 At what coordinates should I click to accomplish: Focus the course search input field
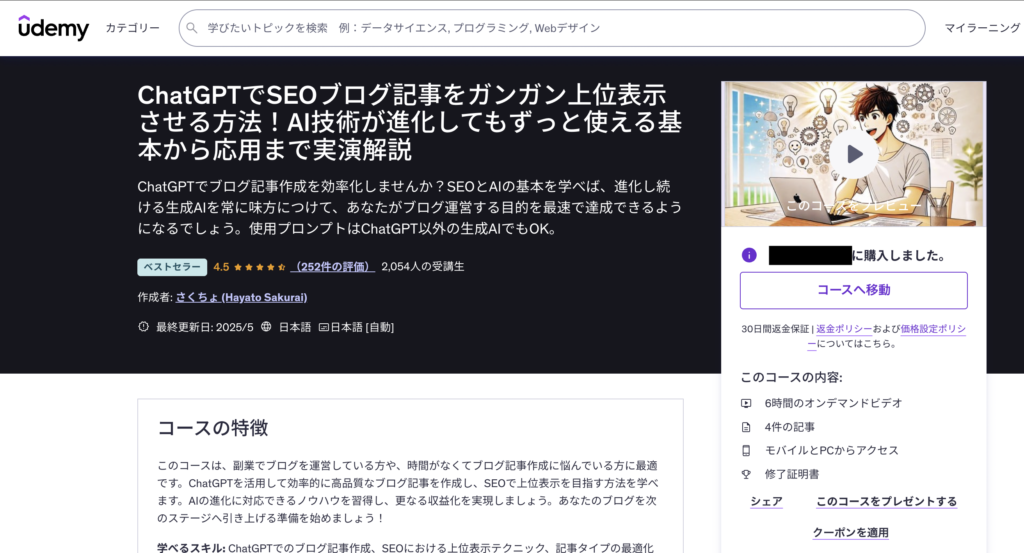pos(560,28)
